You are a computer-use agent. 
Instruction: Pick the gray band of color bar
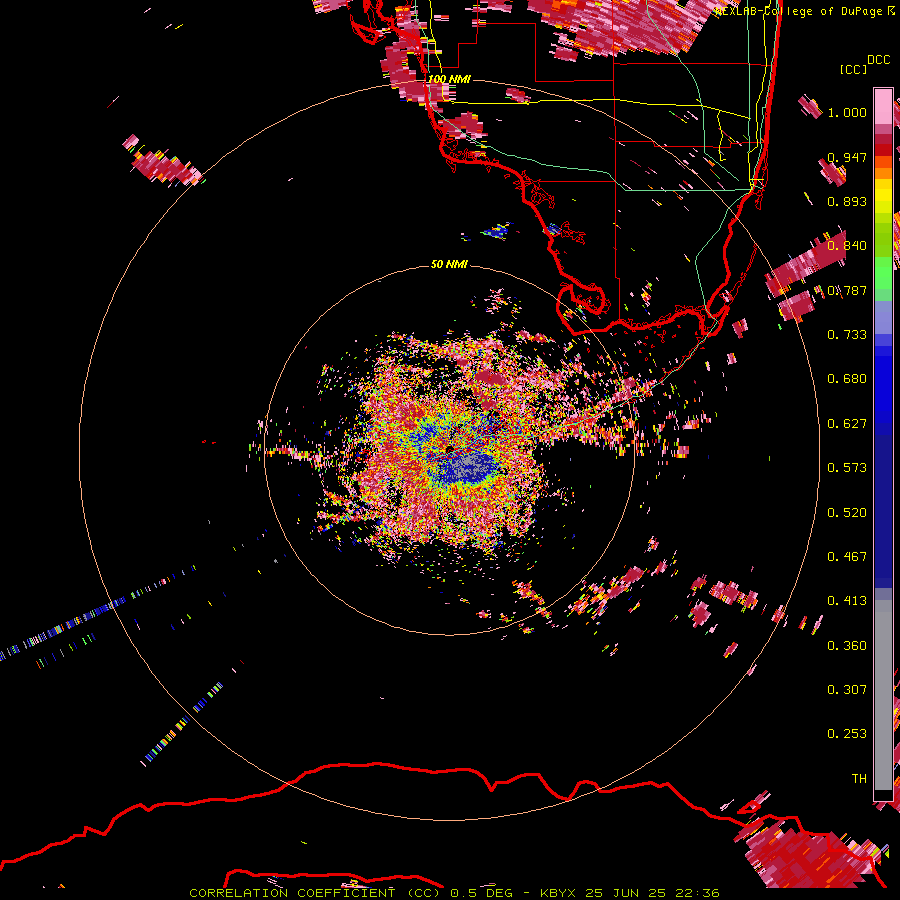pos(883,695)
